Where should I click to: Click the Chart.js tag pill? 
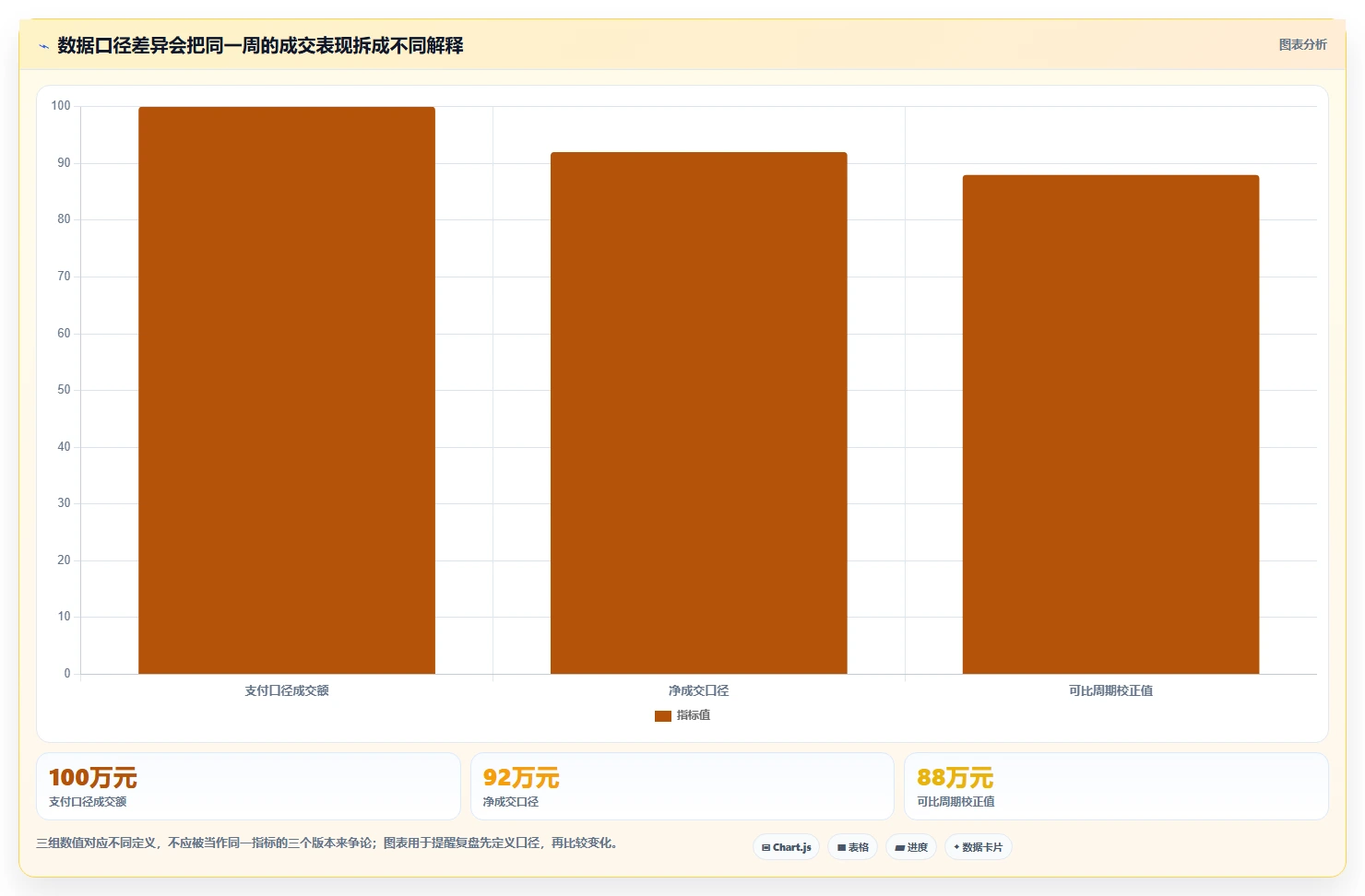click(787, 847)
